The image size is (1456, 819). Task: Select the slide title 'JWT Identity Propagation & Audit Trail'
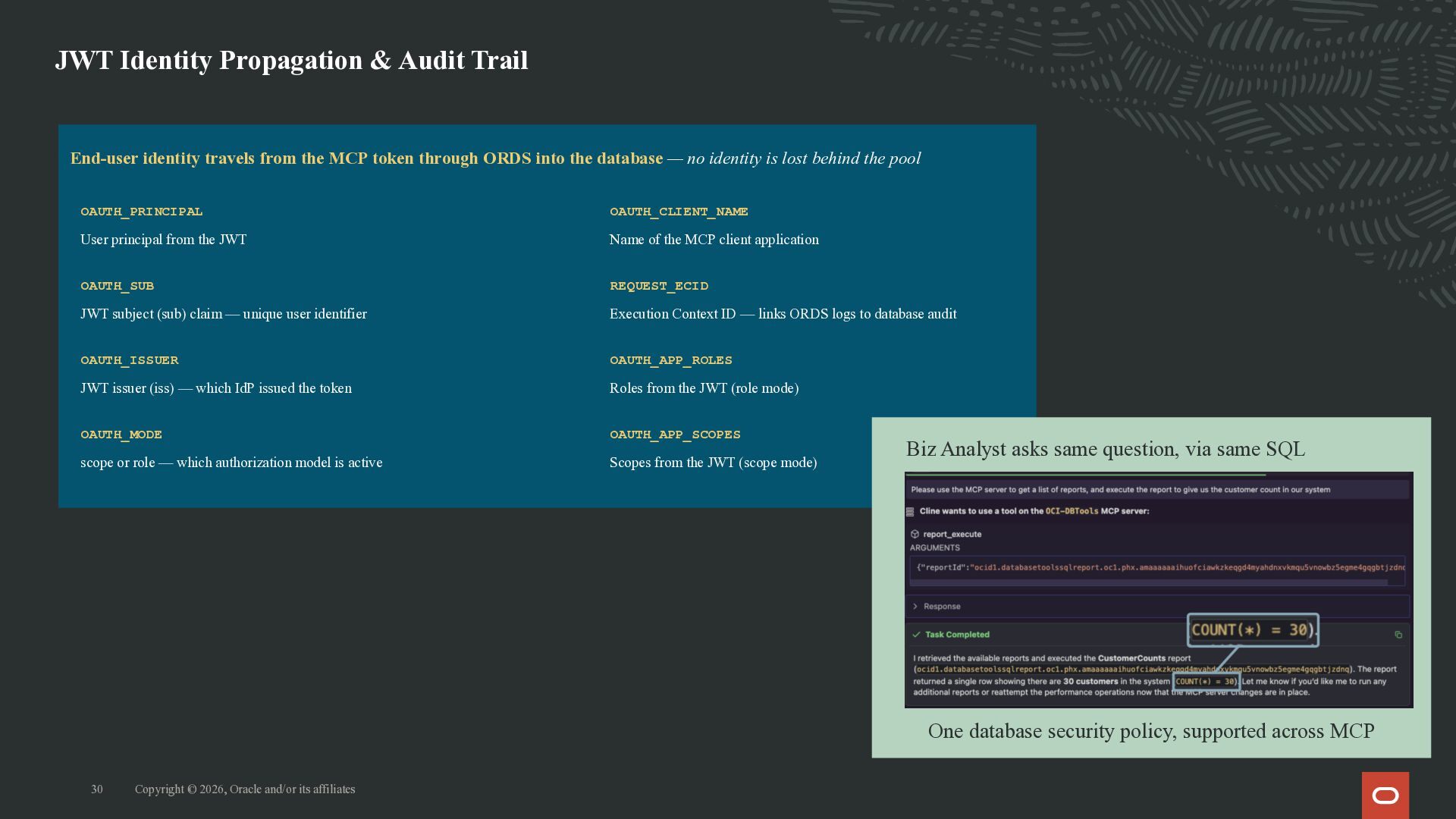click(x=292, y=60)
